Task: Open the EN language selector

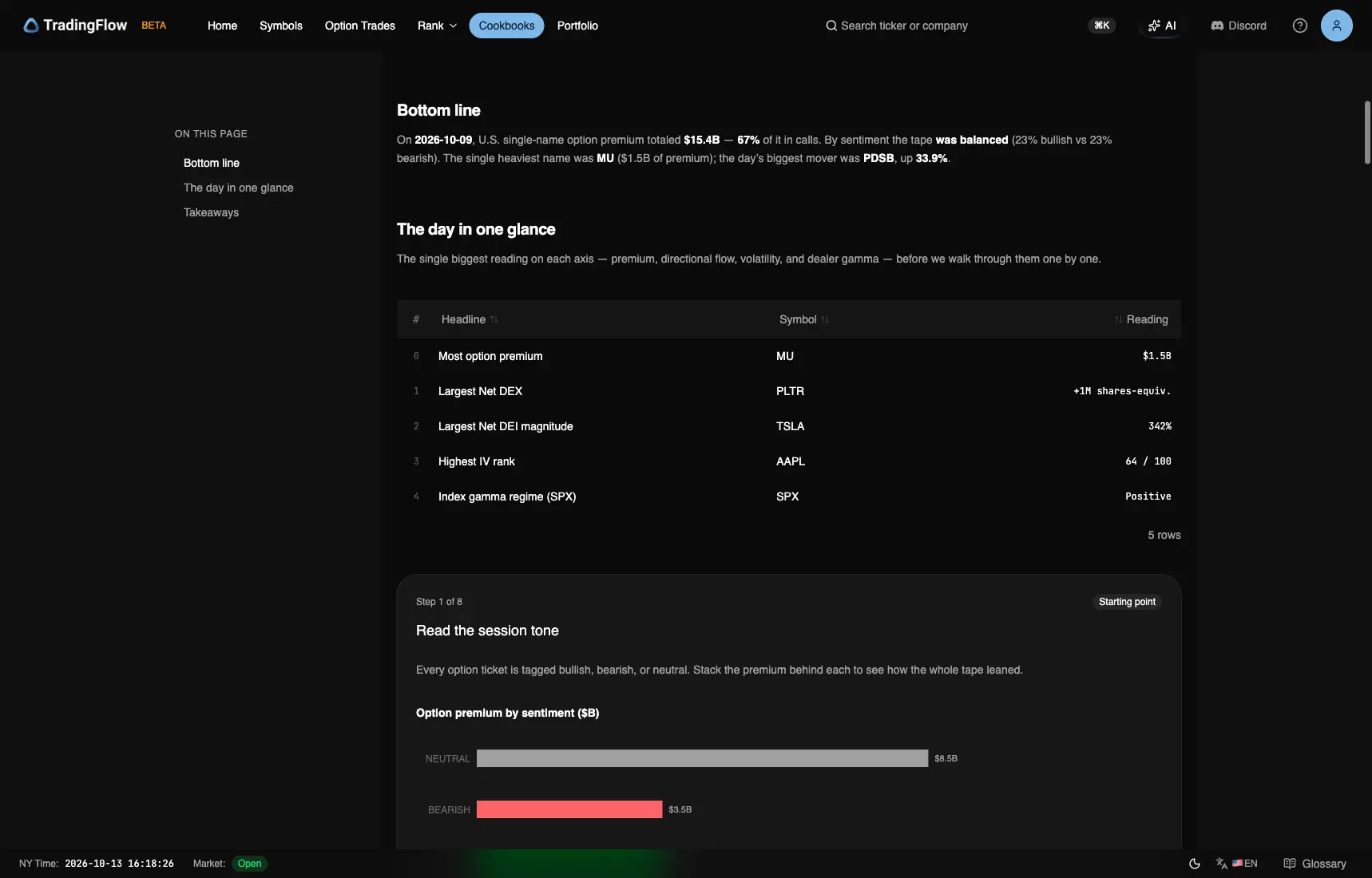Action: [1237, 864]
